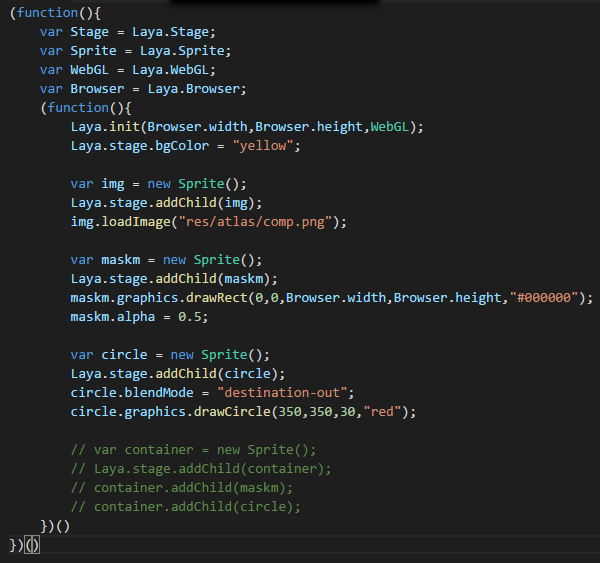Click the Laya.init(Browser.width,...) line

(x=247, y=127)
